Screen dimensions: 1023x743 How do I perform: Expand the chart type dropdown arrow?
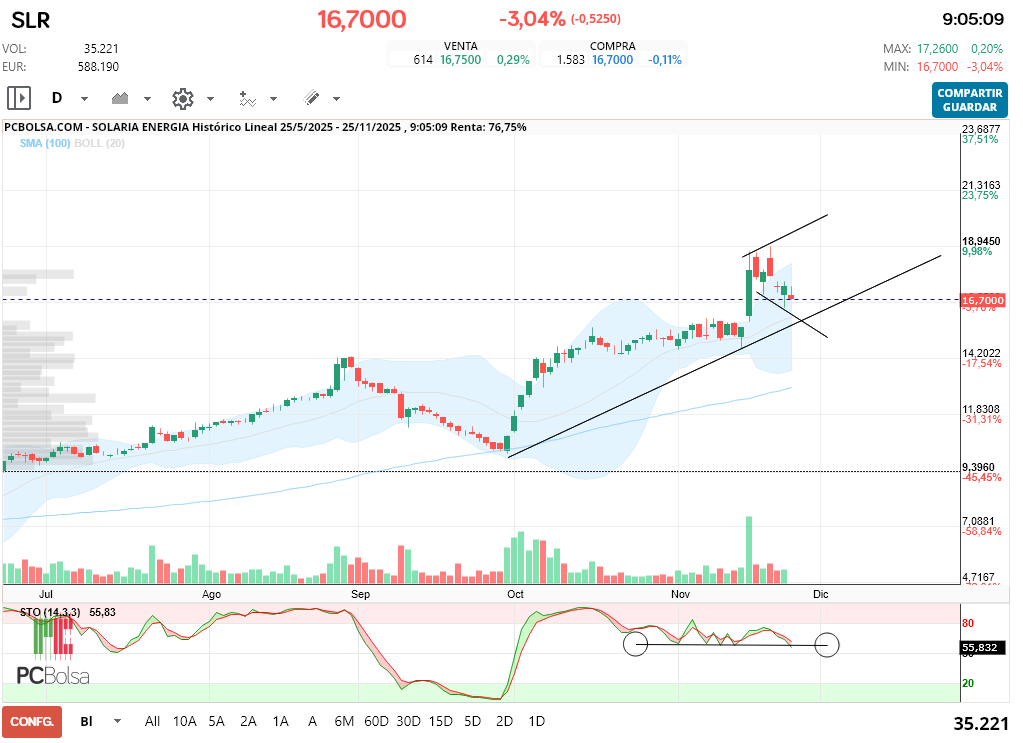tap(147, 99)
